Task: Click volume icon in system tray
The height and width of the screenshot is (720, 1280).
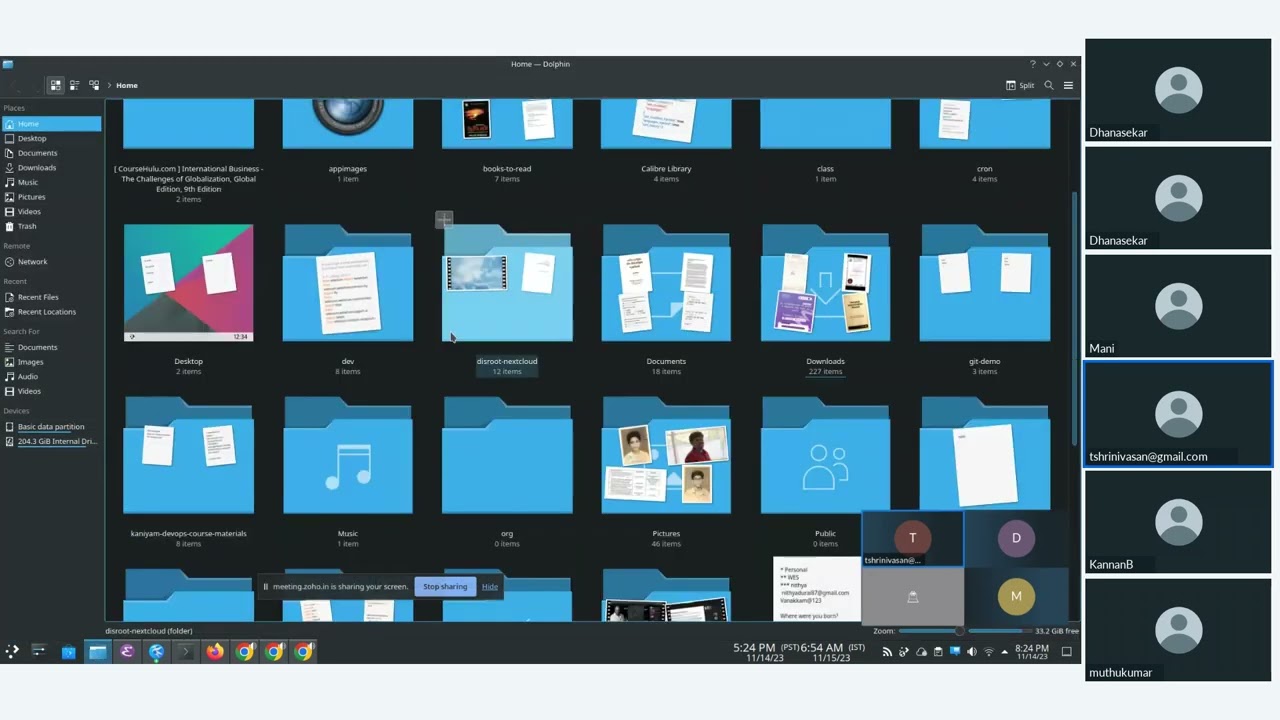Action: [972, 652]
